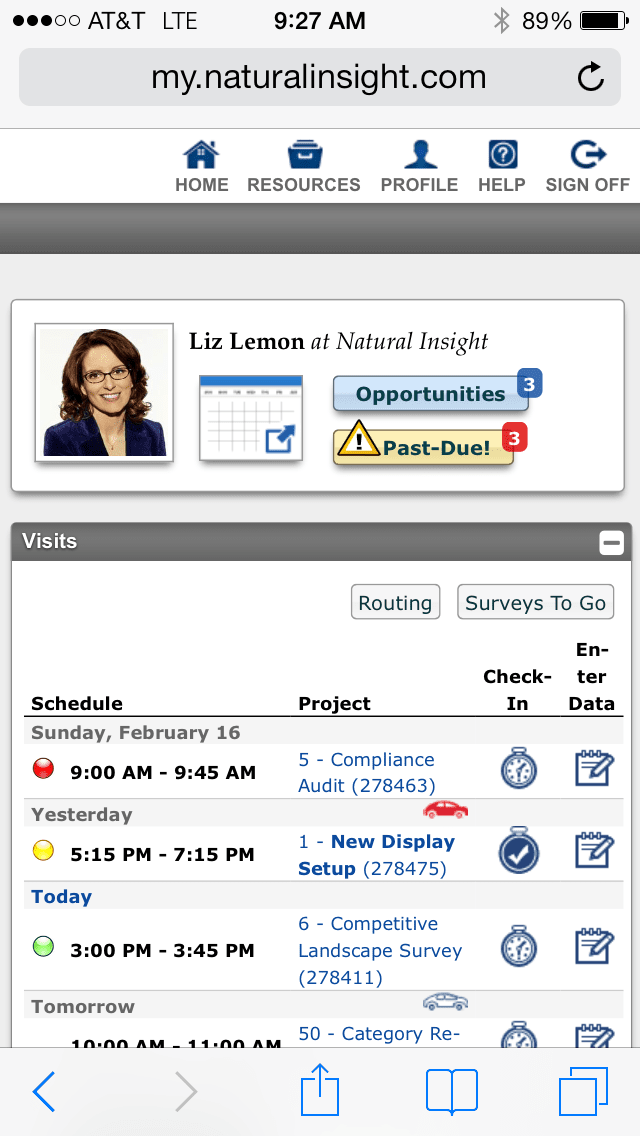
Task: Open Enter Data notepad for Compliance Audit
Action: click(x=591, y=770)
